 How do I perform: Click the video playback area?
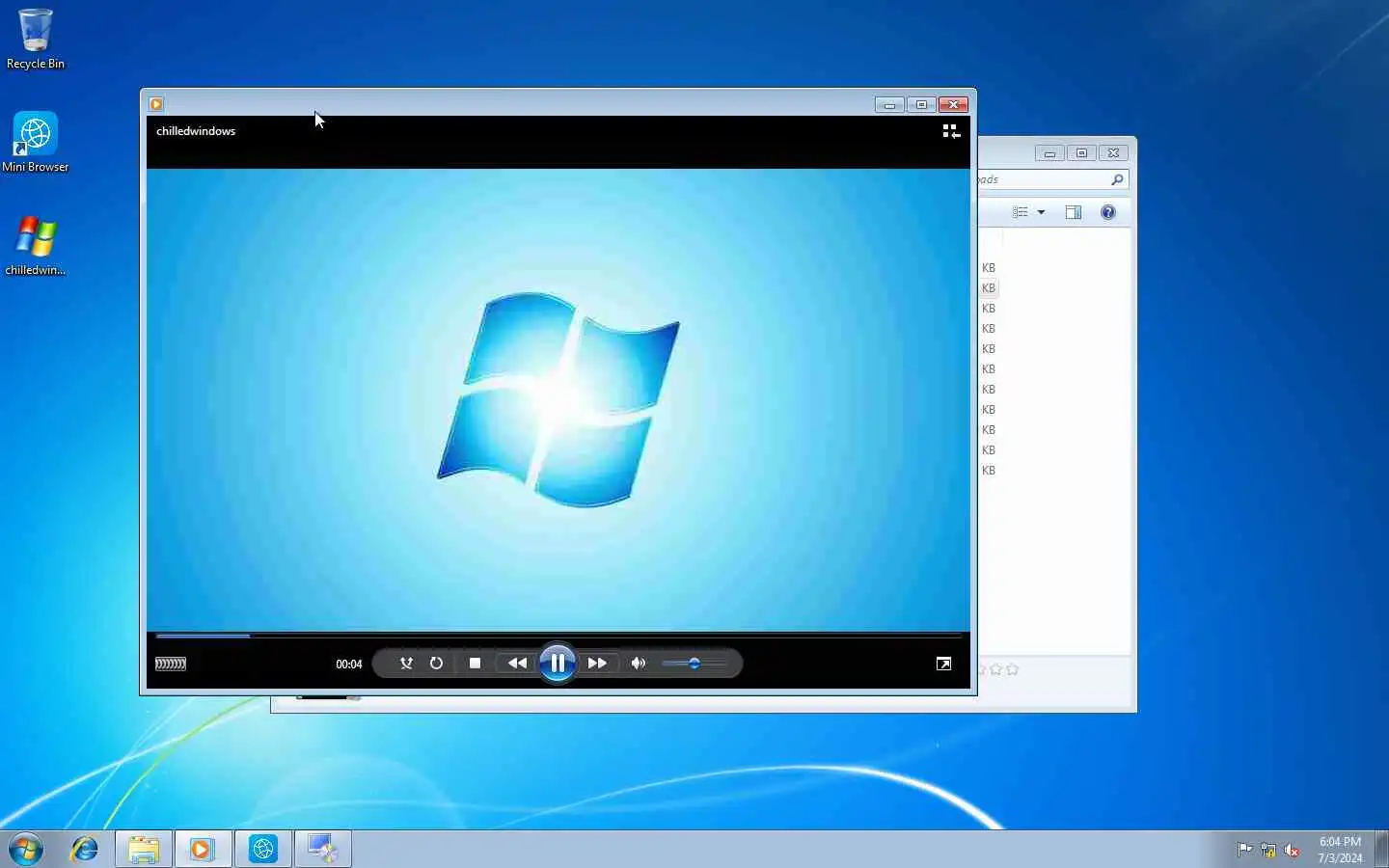558,399
